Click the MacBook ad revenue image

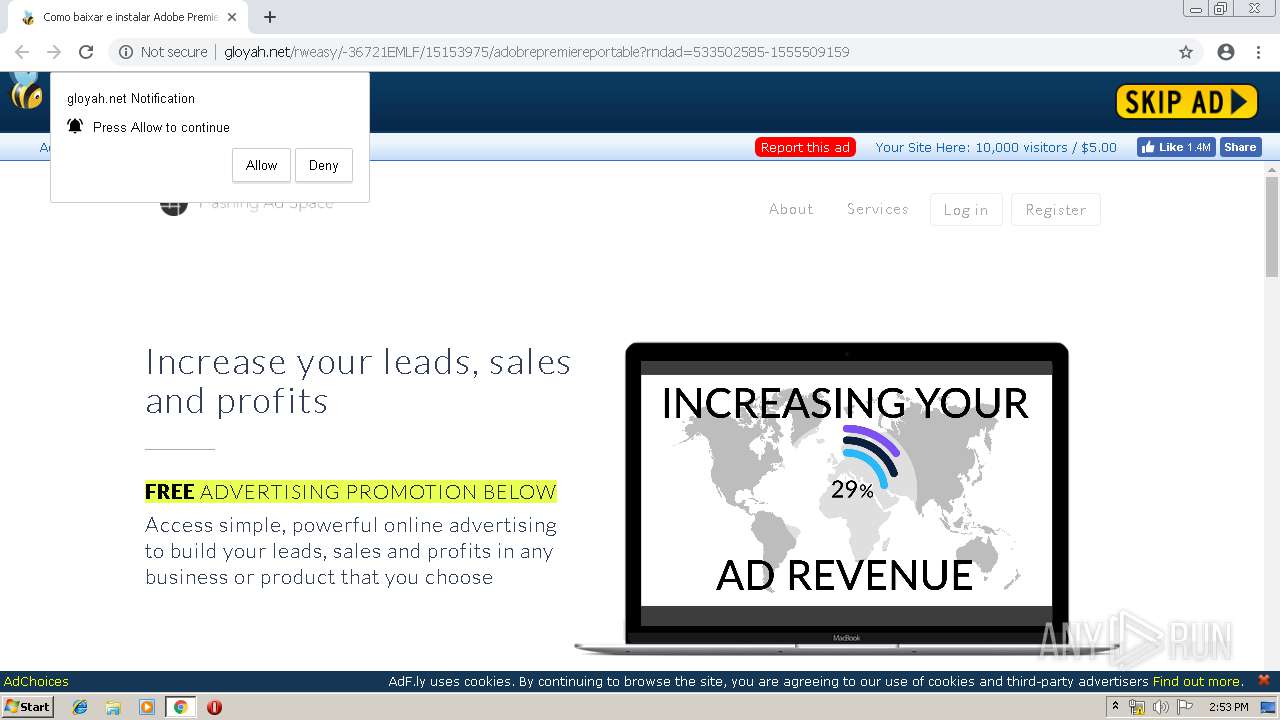click(x=846, y=498)
